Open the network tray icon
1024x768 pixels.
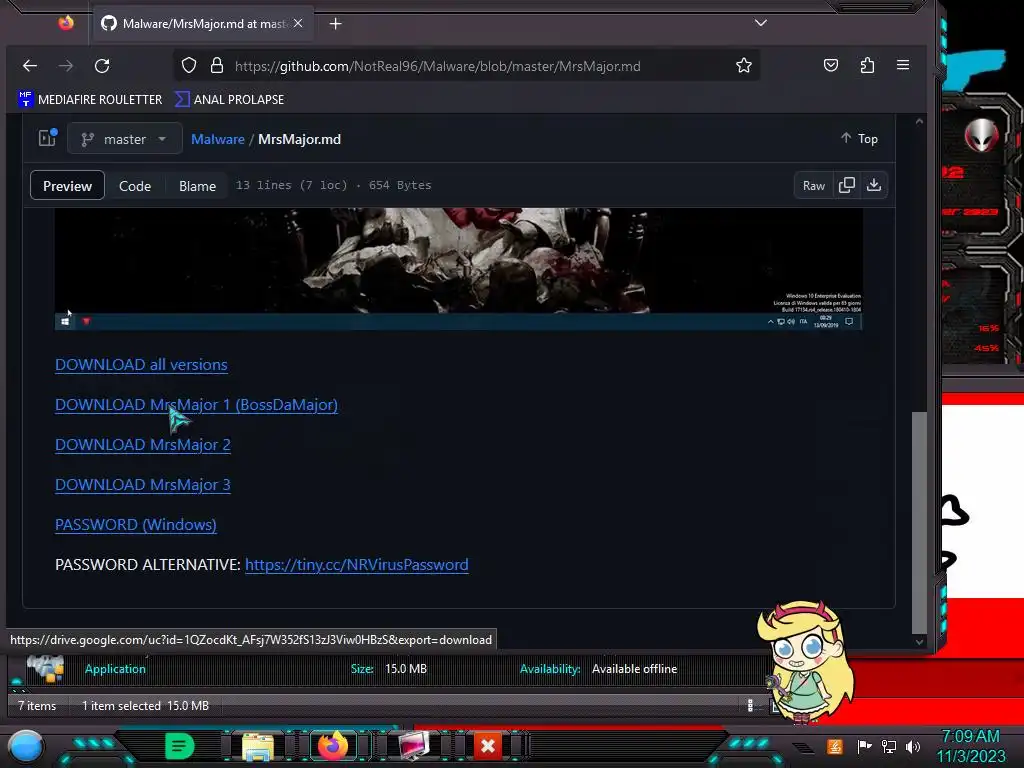888,746
